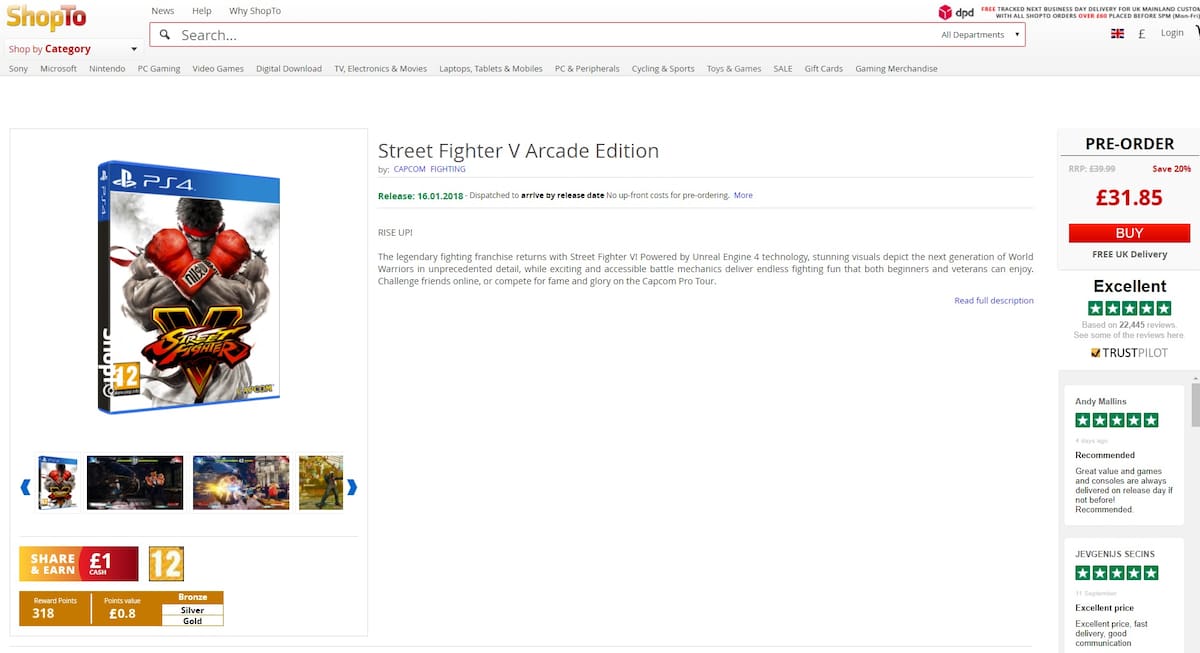Open PC & Peripherals category
Screen dimensions: 1200x653
[x=587, y=69]
